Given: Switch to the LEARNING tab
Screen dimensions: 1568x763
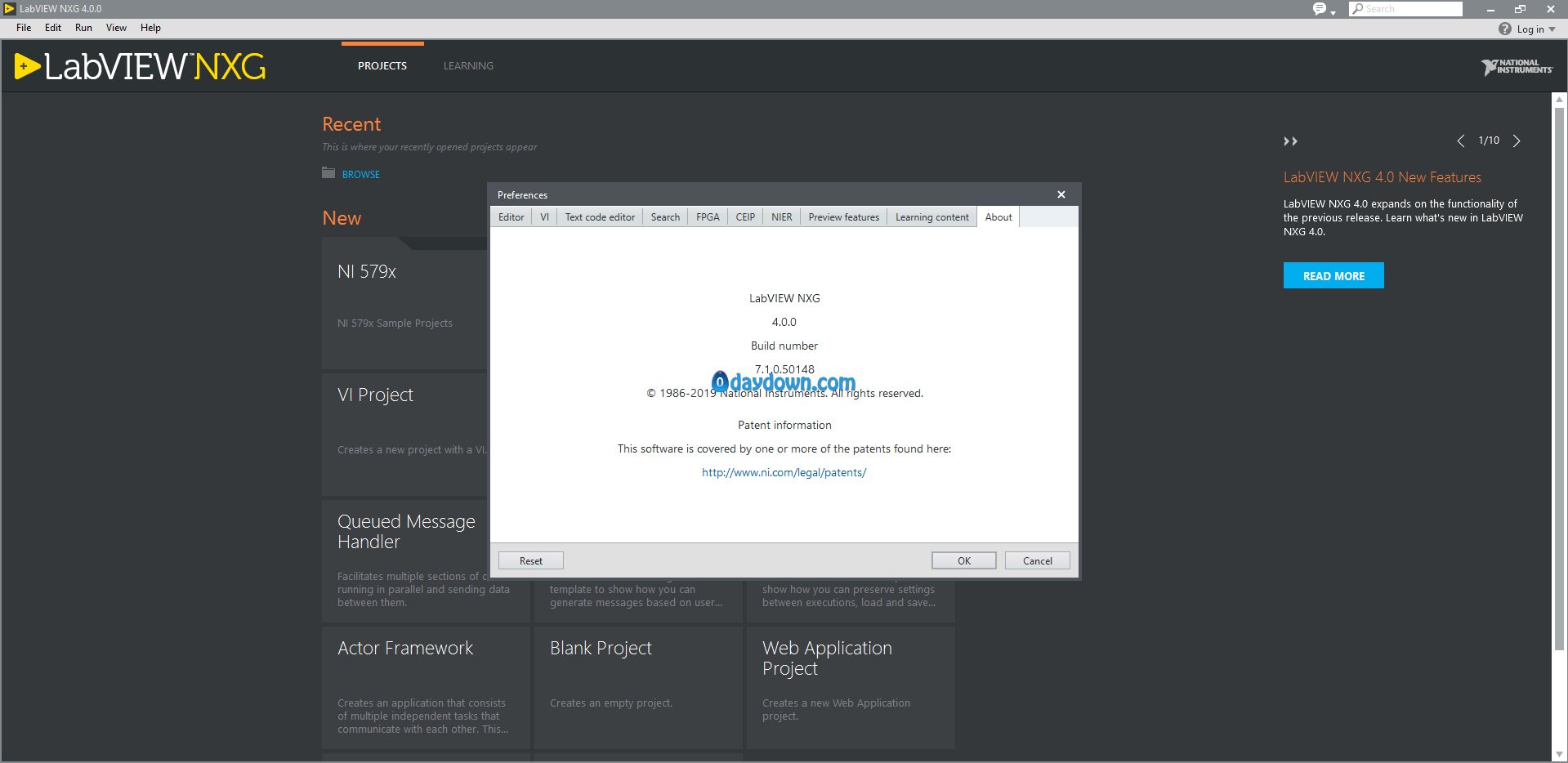Looking at the screenshot, I should [x=468, y=66].
